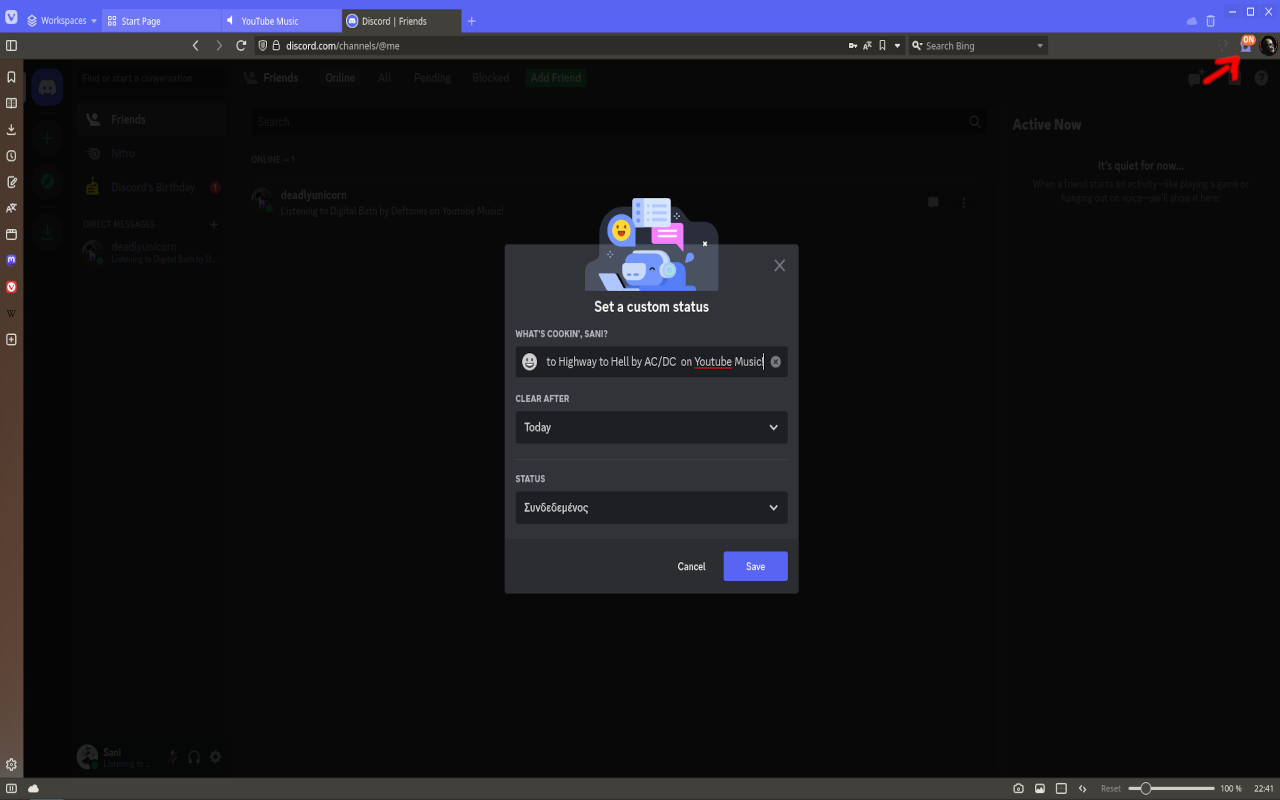
Task: Open the History panel clock icon
Action: [11, 156]
